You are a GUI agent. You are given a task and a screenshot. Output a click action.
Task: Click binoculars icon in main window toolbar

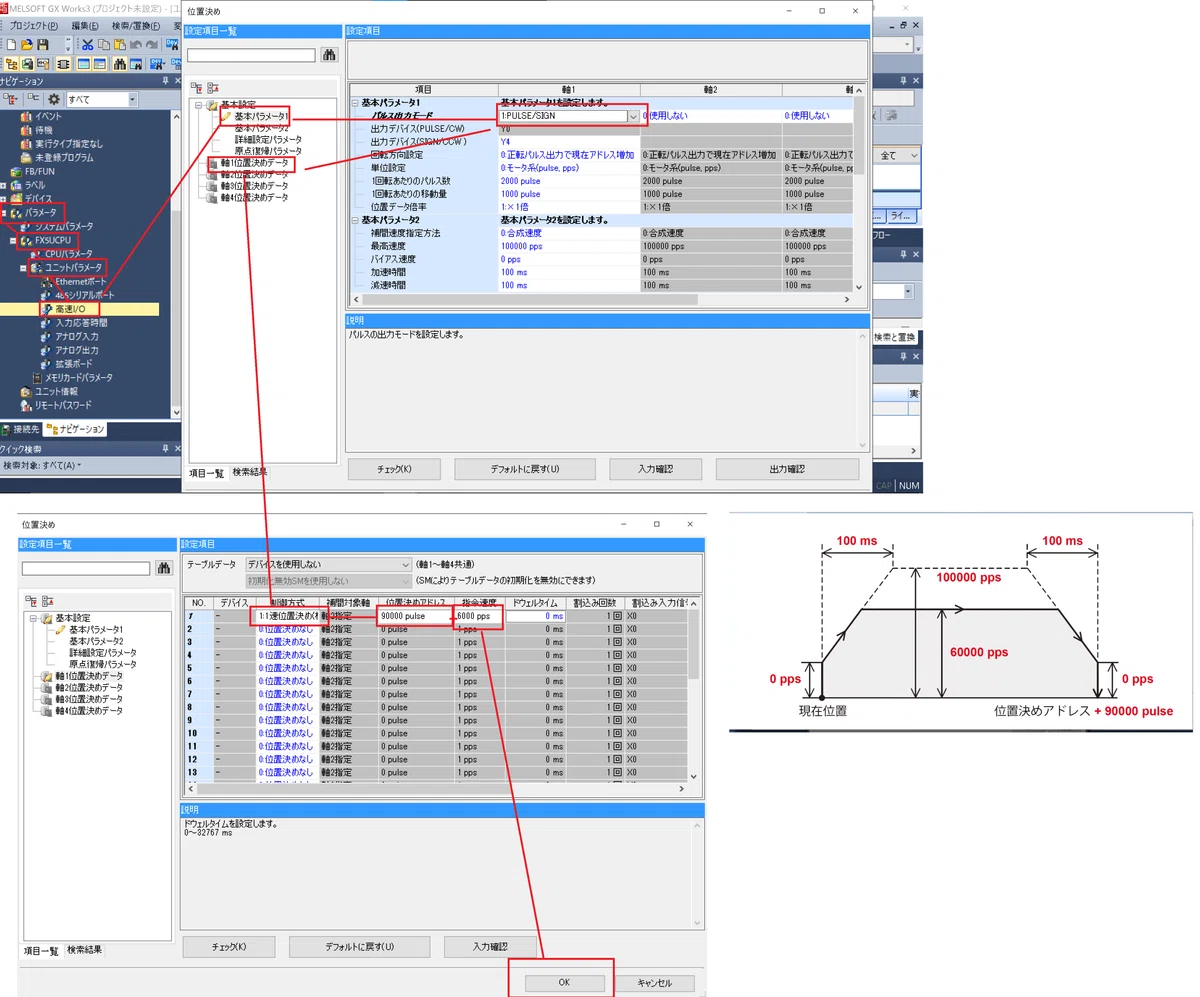(120, 64)
